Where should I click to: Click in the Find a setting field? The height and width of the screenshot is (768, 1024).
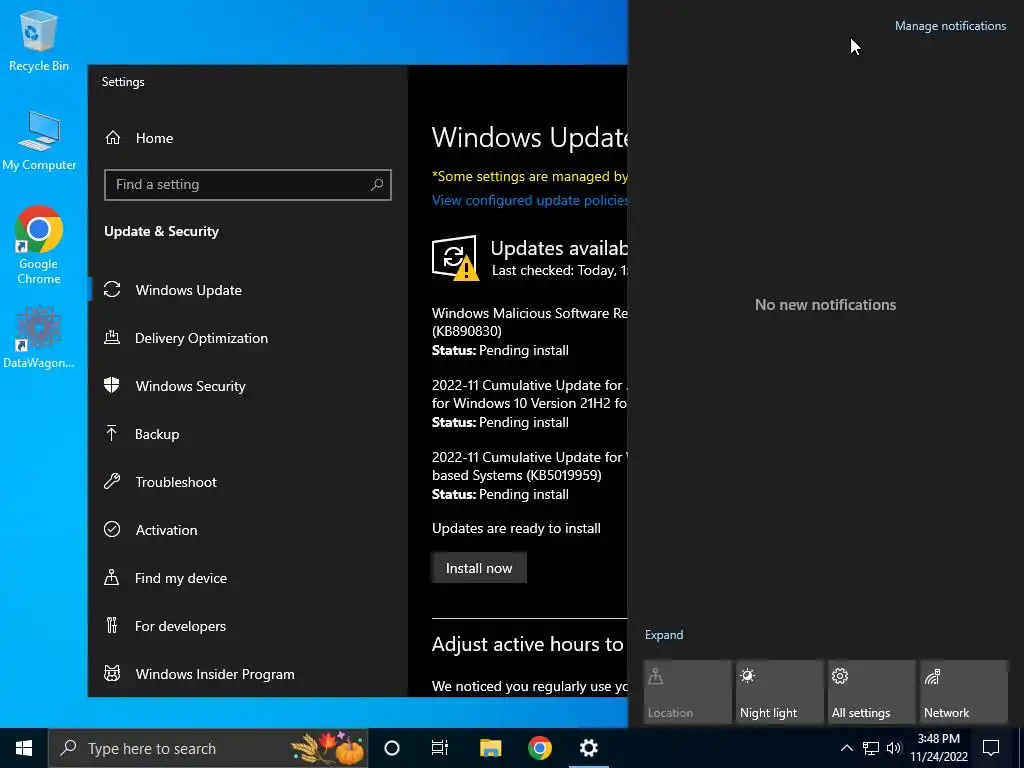(248, 185)
